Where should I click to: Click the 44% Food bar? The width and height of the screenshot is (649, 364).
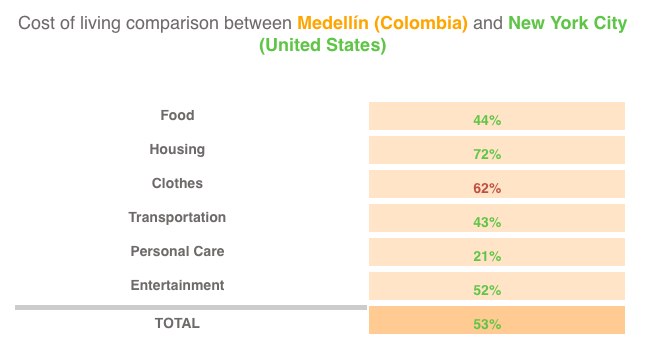pyautogui.click(x=497, y=116)
